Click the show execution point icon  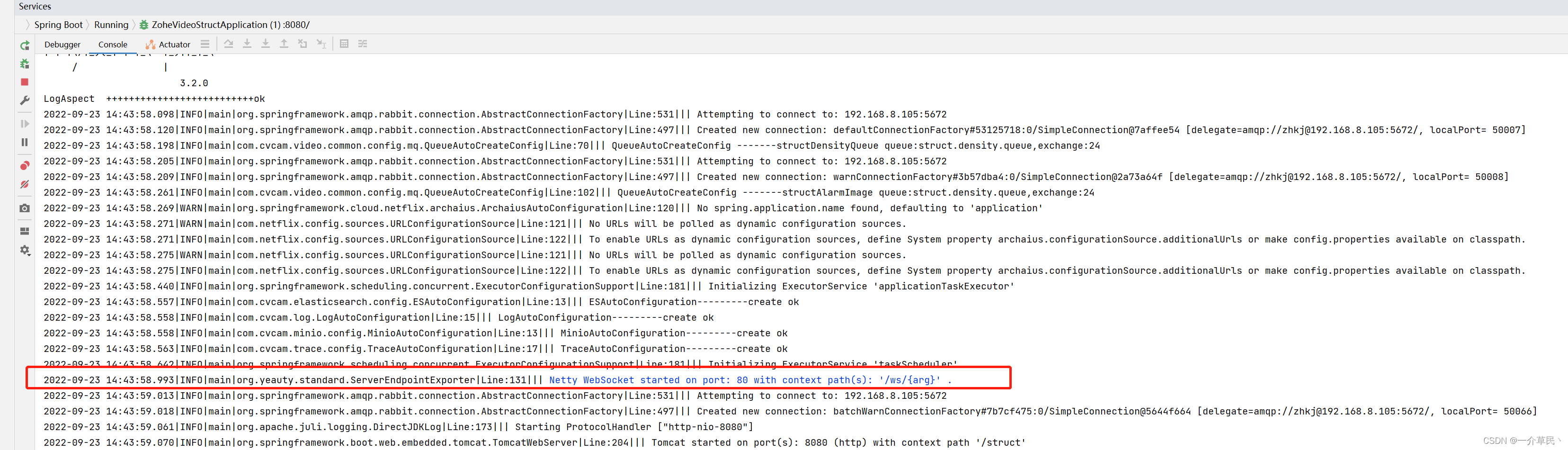pos(229,44)
